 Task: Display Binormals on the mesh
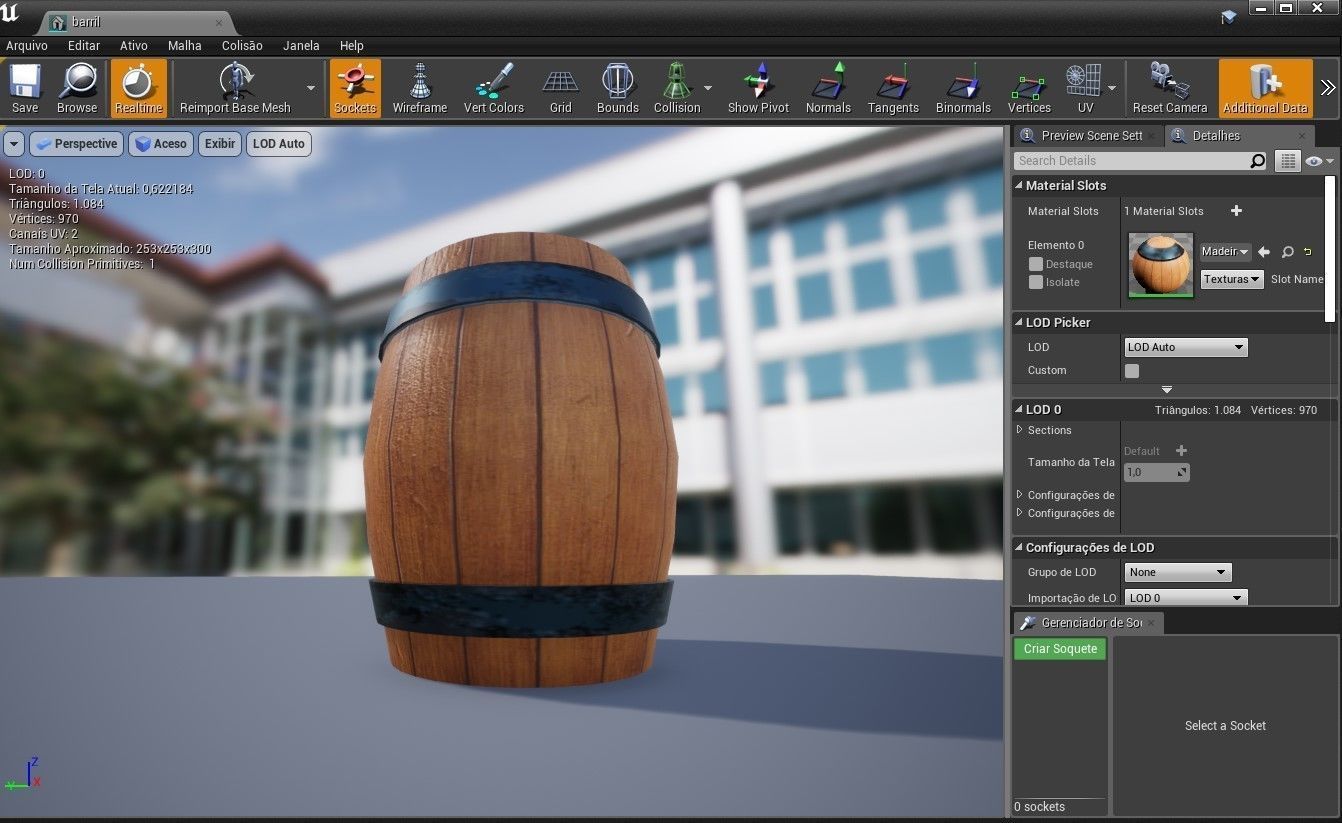[963, 88]
